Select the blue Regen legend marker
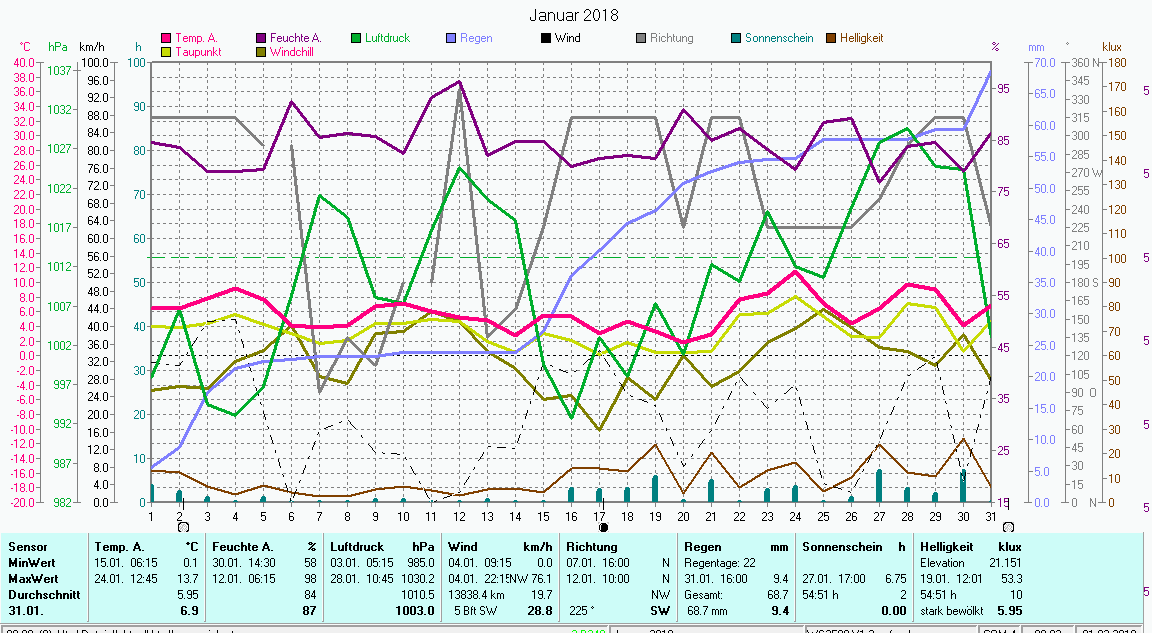Image resolution: width=1152 pixels, height=633 pixels. [451, 38]
